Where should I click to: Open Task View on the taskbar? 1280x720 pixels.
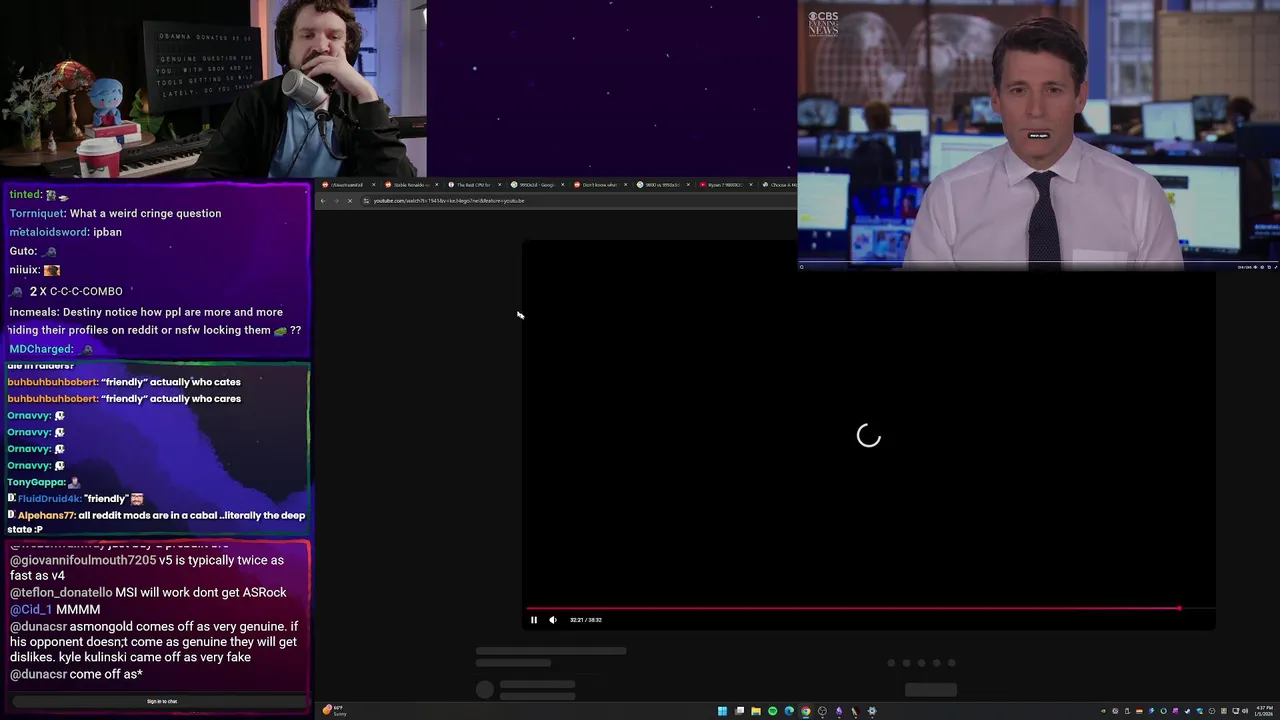(x=739, y=711)
